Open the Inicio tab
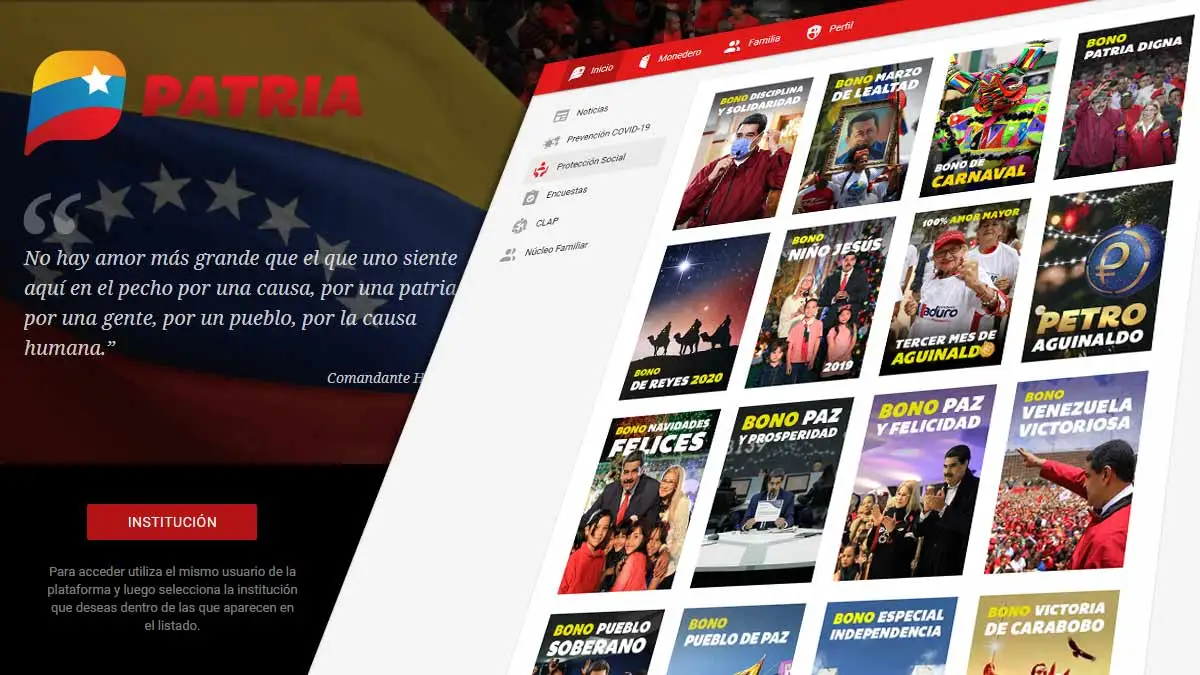1200x675 pixels. [x=592, y=71]
